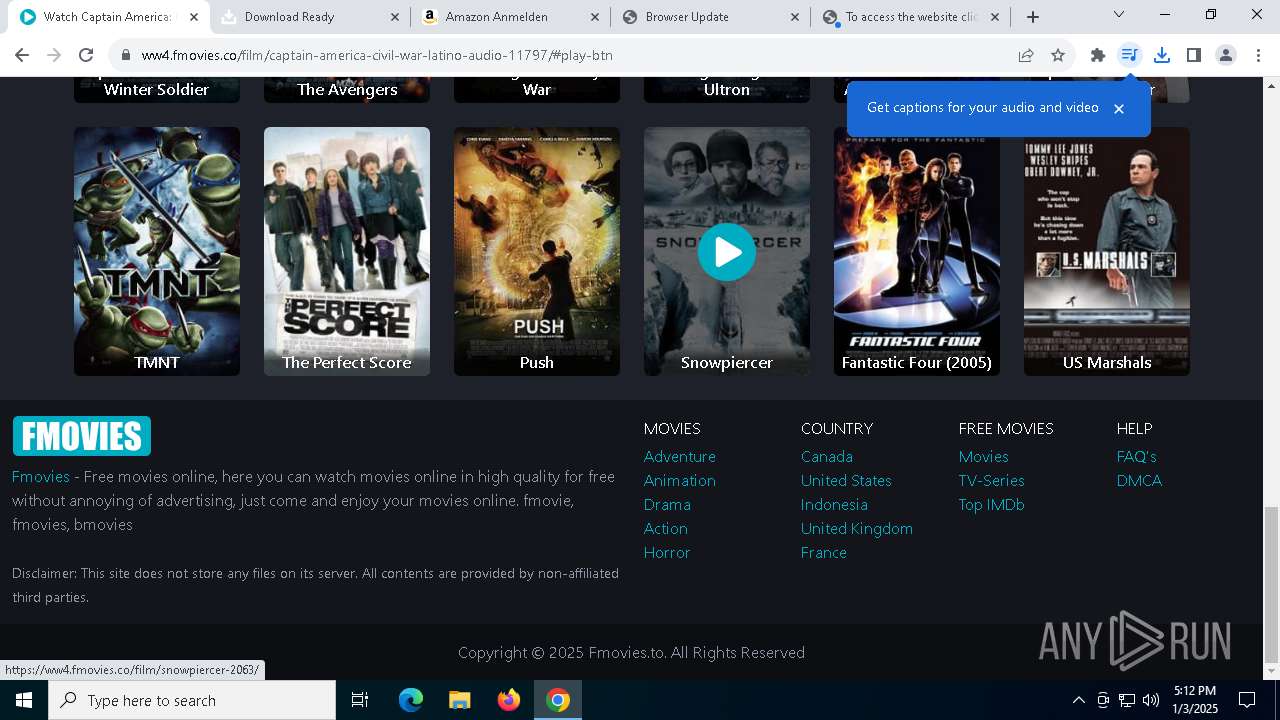Follow the Fmovies text link in description
Image resolution: width=1280 pixels, height=720 pixels.
(41, 476)
